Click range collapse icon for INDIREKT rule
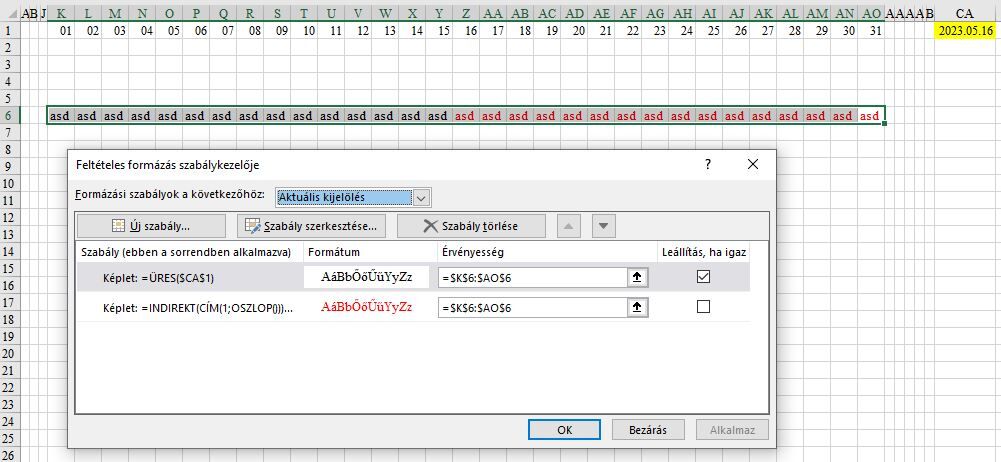 tap(636, 308)
